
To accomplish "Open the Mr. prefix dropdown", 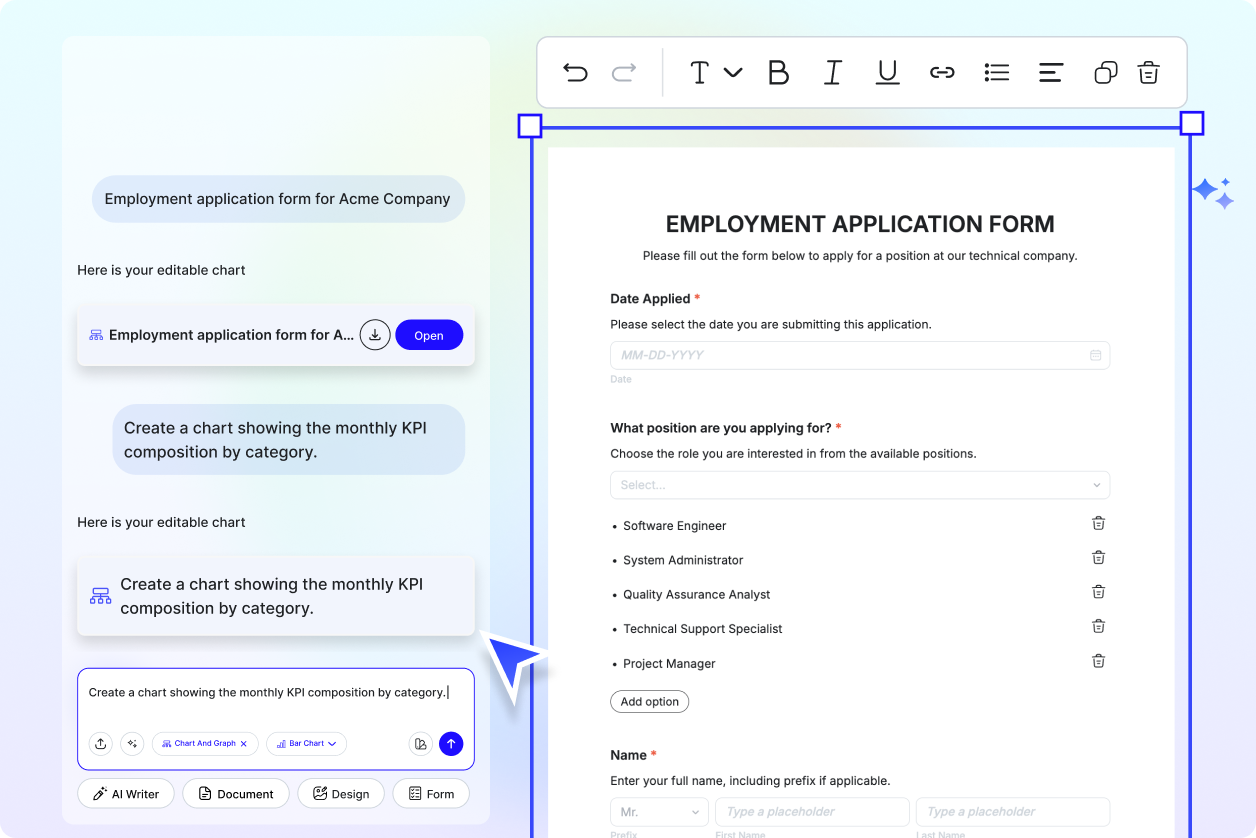I will point(659,812).
